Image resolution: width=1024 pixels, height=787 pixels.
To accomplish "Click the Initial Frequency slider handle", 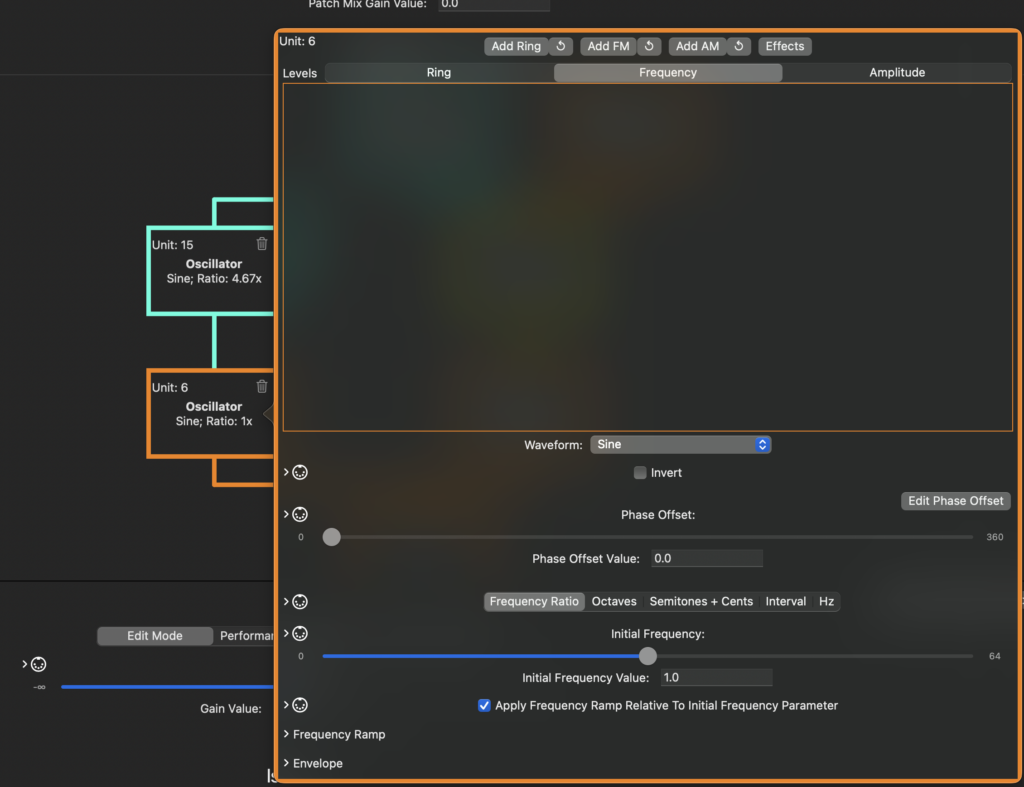I will point(648,656).
